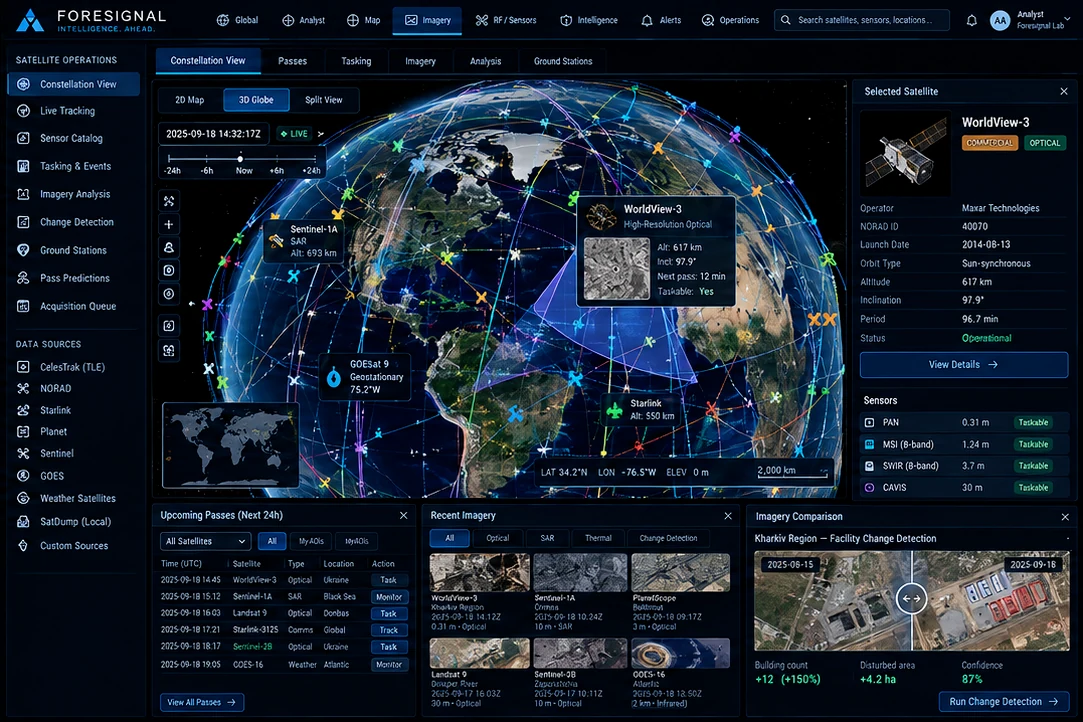Open Change Detection in sidebar
1083x722 pixels.
pyautogui.click(x=76, y=222)
